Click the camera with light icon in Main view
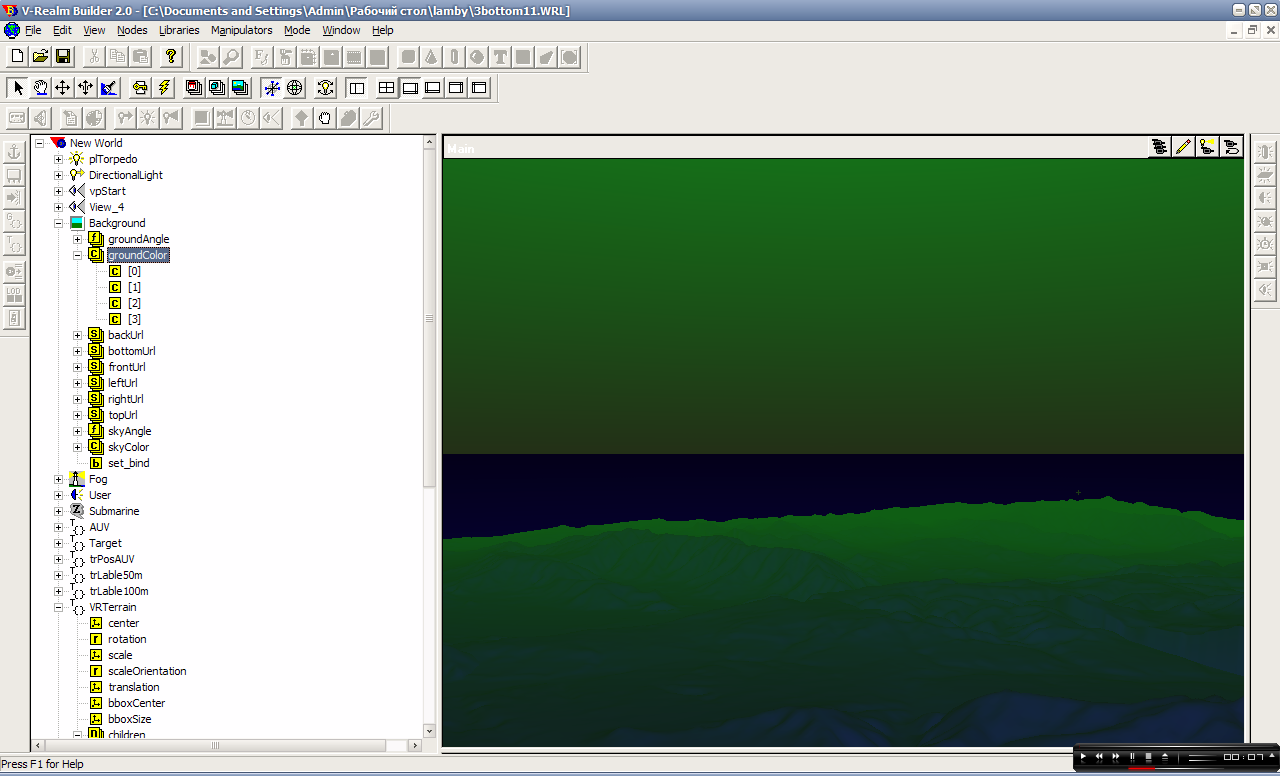The image size is (1280, 776). pyautogui.click(x=1207, y=147)
